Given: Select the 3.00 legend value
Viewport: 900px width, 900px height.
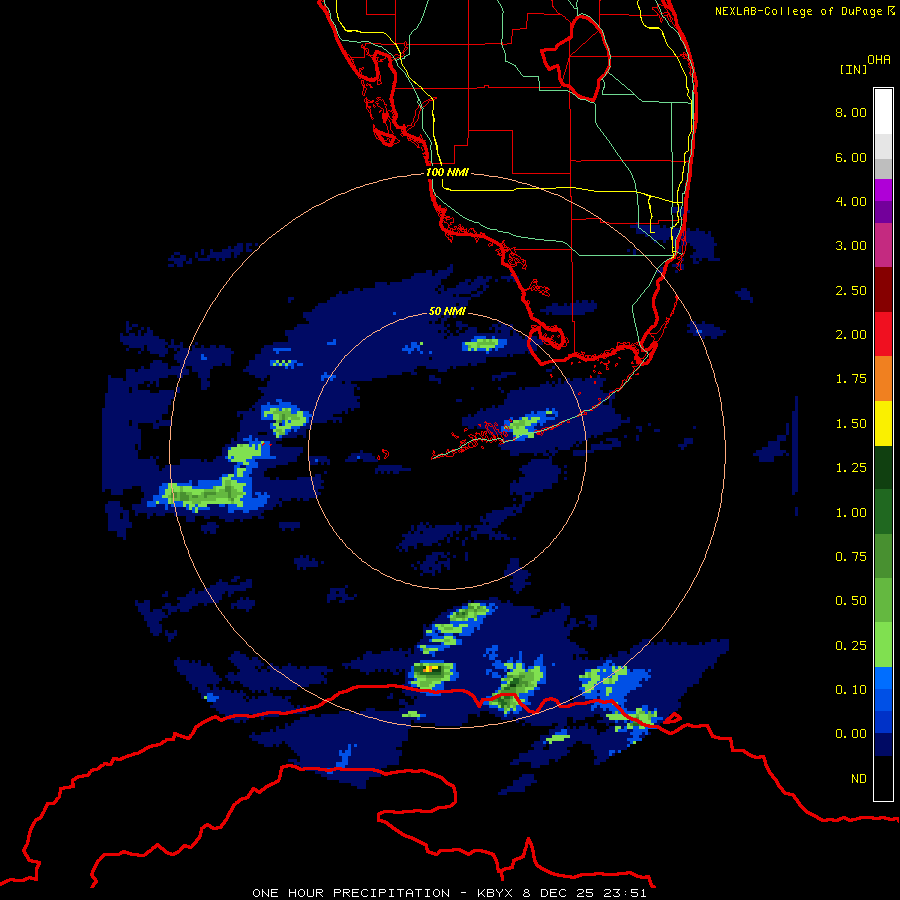Looking at the screenshot, I should pyautogui.click(x=851, y=246).
